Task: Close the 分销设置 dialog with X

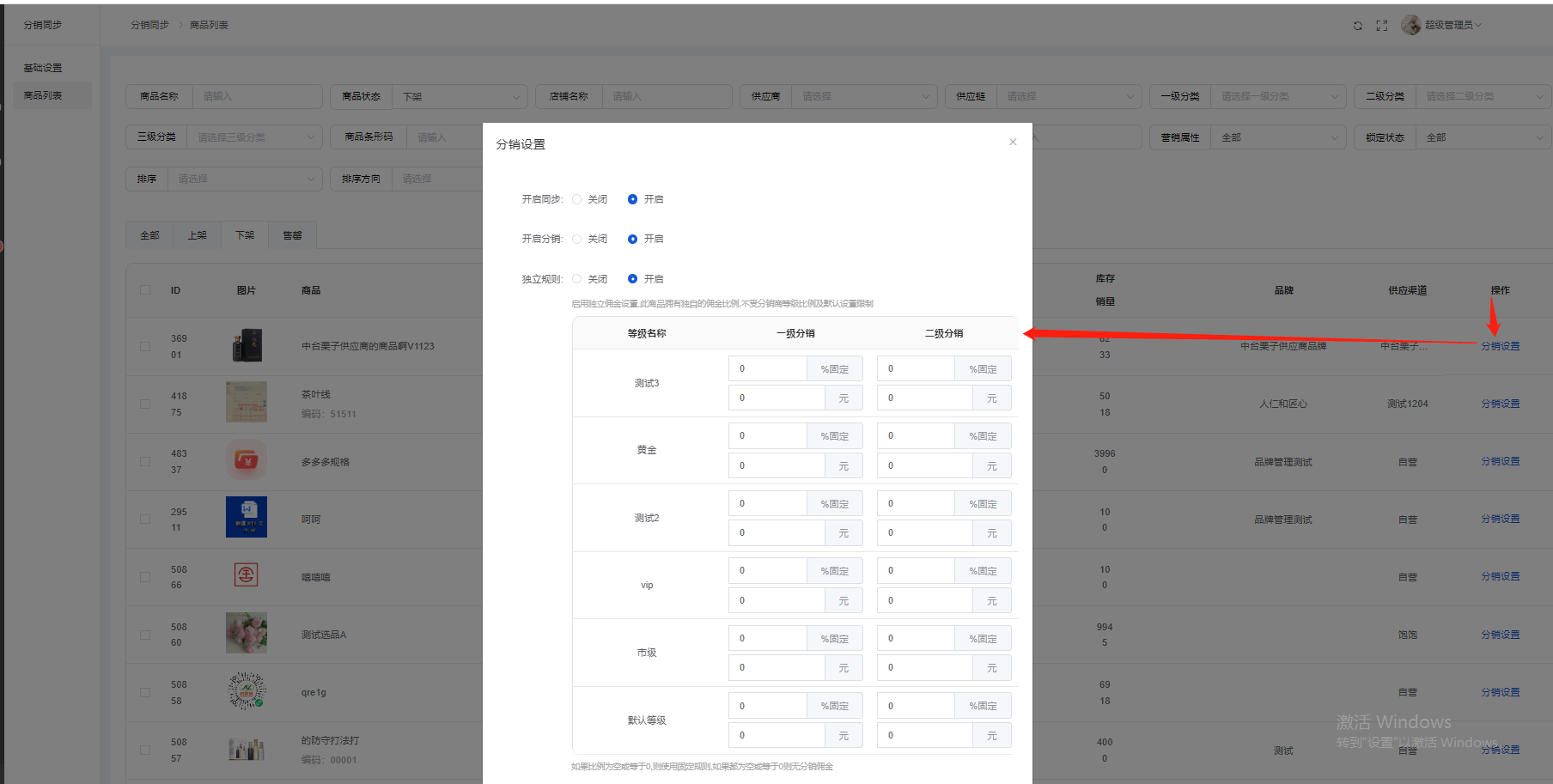Action: point(1013,142)
